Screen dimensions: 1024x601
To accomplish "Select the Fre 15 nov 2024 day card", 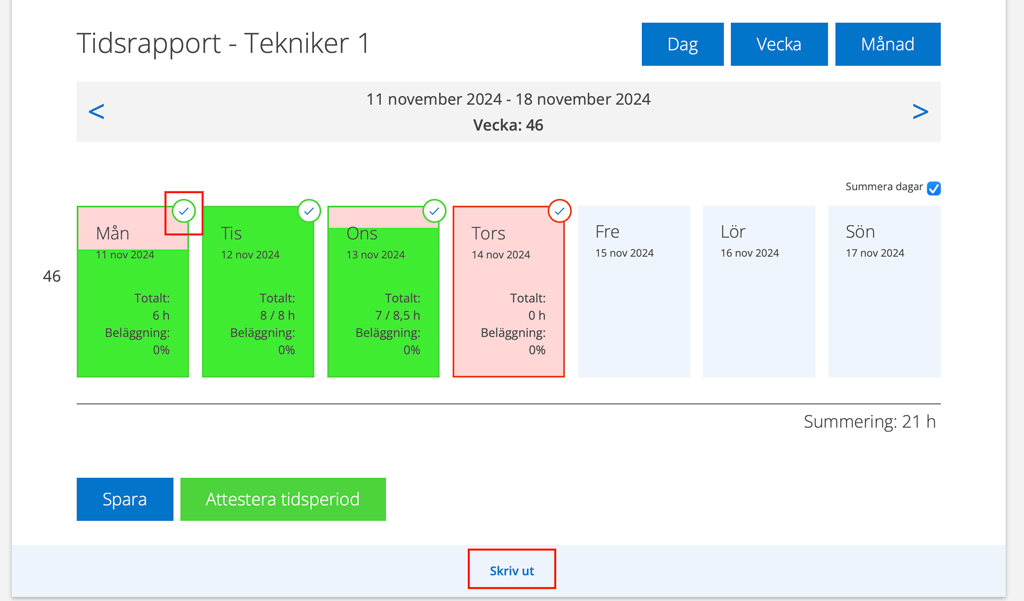I will pos(634,292).
